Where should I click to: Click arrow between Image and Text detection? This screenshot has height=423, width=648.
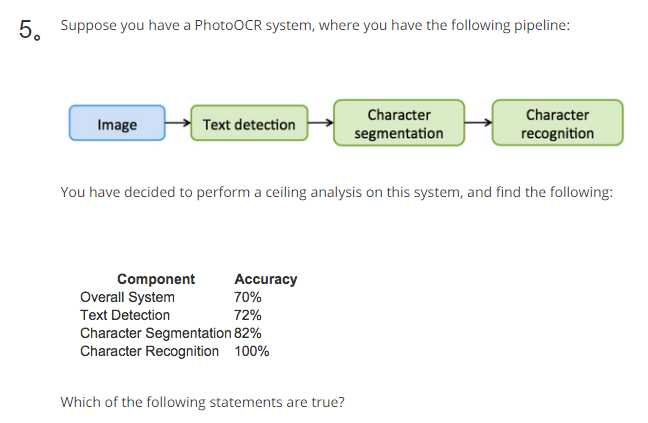[x=178, y=123]
